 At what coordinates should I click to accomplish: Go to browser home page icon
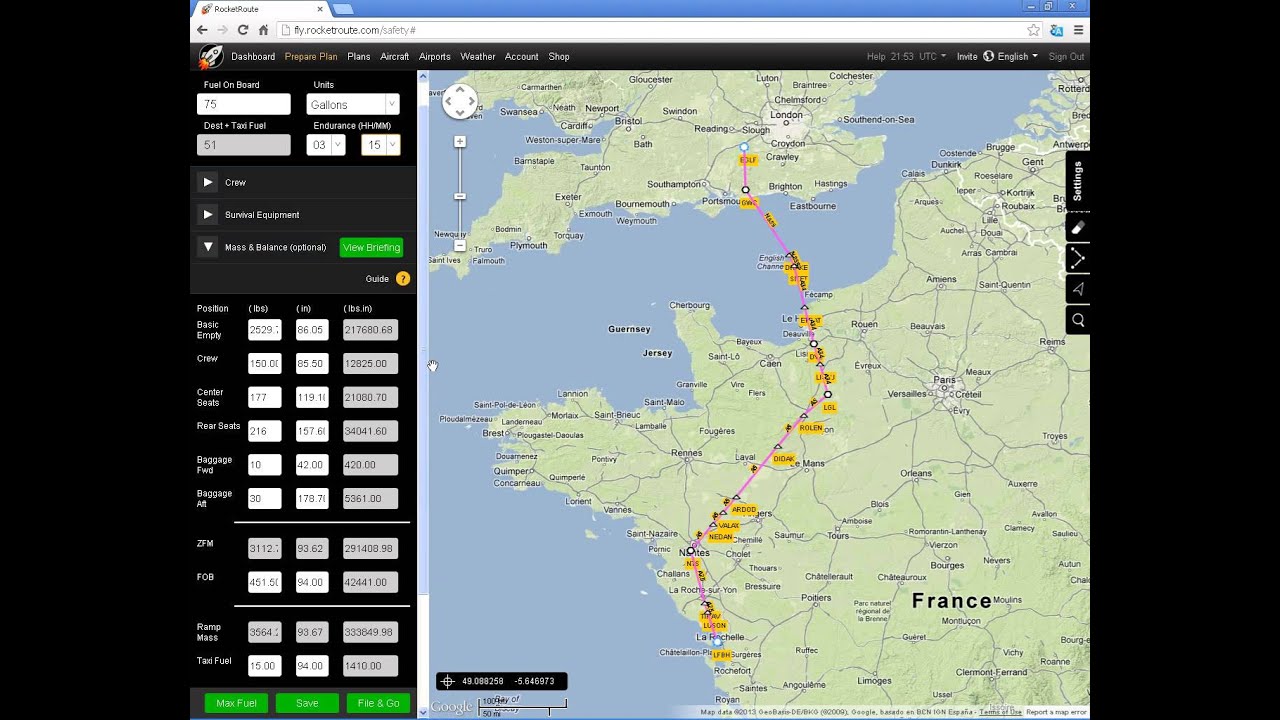pyautogui.click(x=263, y=30)
